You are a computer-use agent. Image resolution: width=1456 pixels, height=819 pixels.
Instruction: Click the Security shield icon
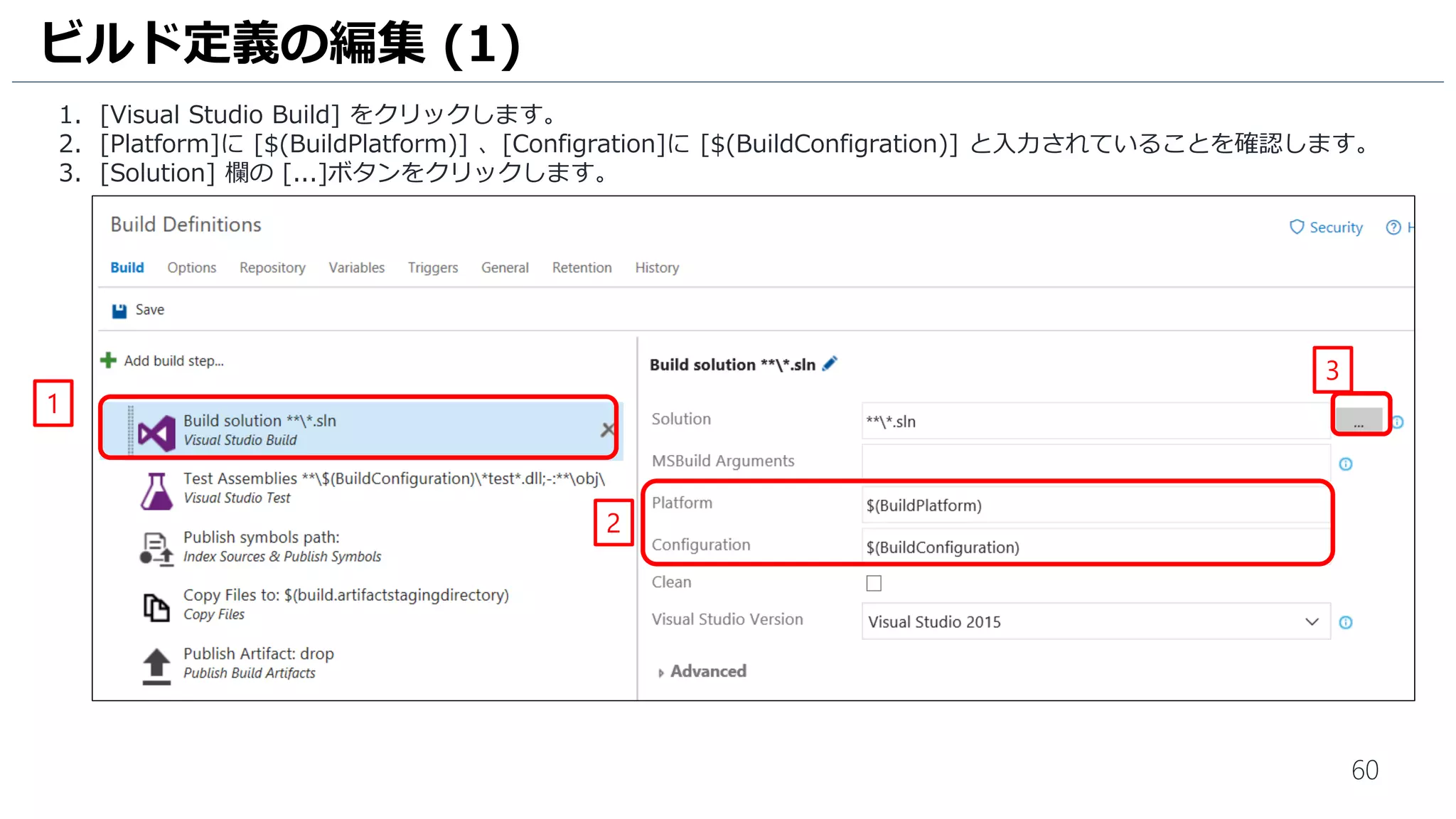(1297, 227)
